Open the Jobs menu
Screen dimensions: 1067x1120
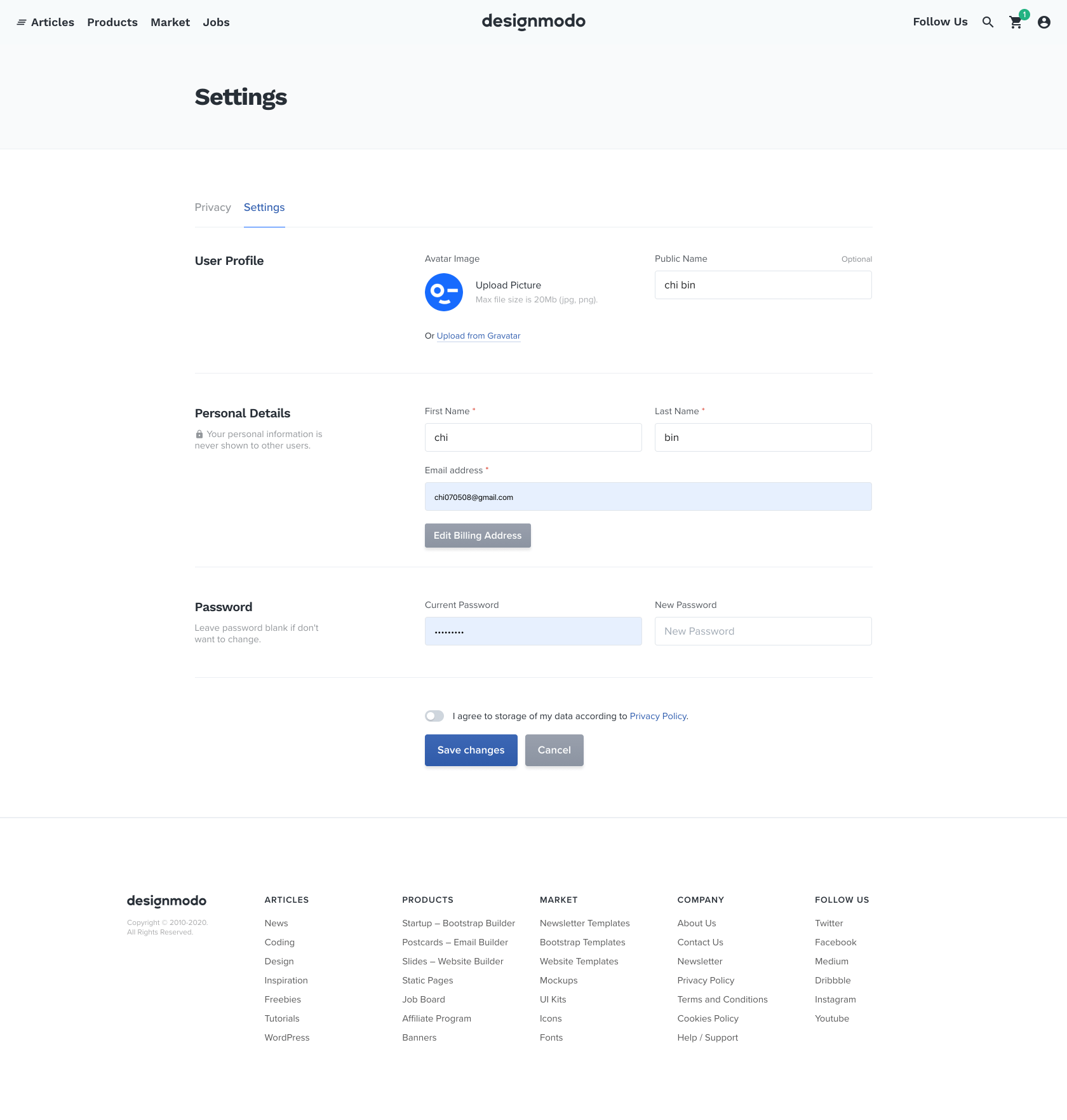click(216, 22)
